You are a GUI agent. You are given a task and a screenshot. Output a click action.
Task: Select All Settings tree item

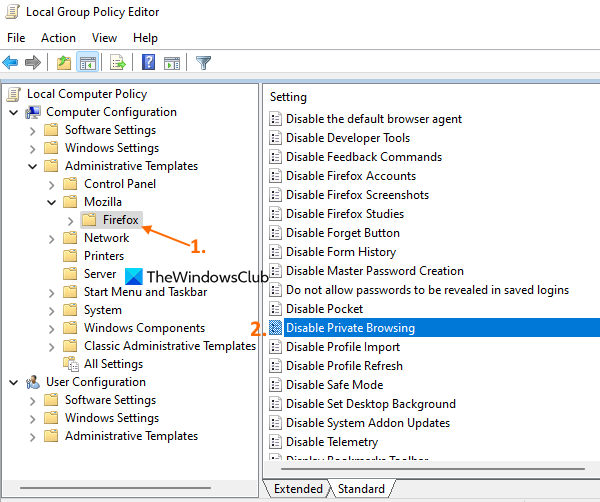(113, 364)
